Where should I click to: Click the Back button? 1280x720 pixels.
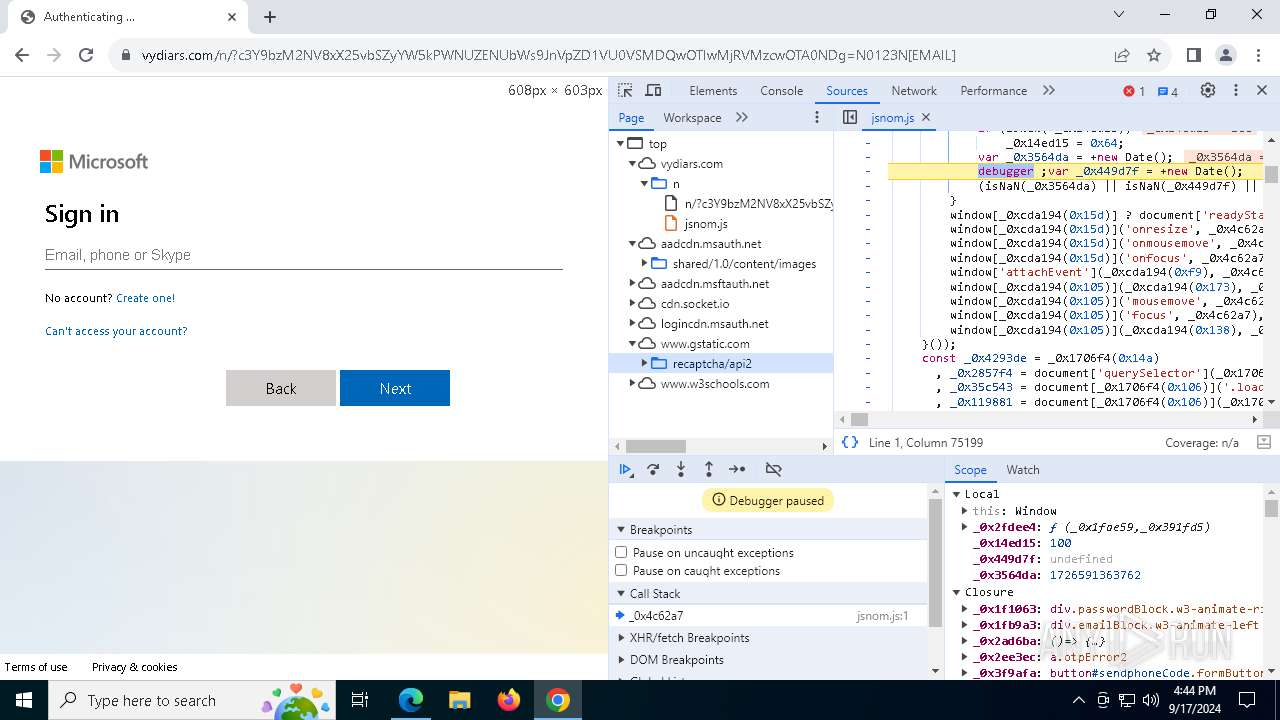tap(281, 388)
